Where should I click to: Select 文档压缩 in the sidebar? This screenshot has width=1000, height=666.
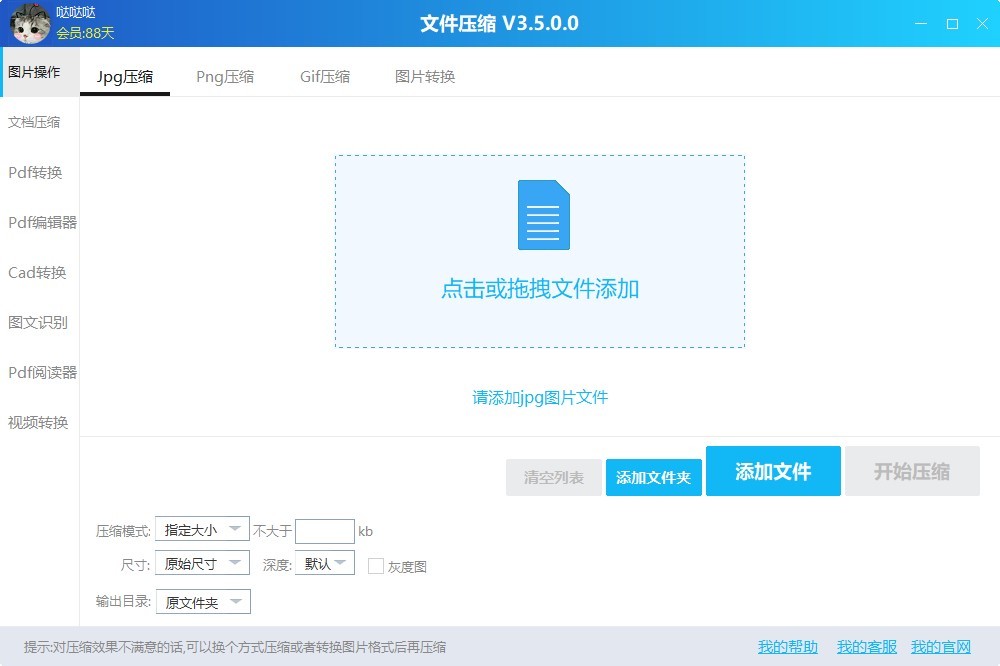click(35, 122)
